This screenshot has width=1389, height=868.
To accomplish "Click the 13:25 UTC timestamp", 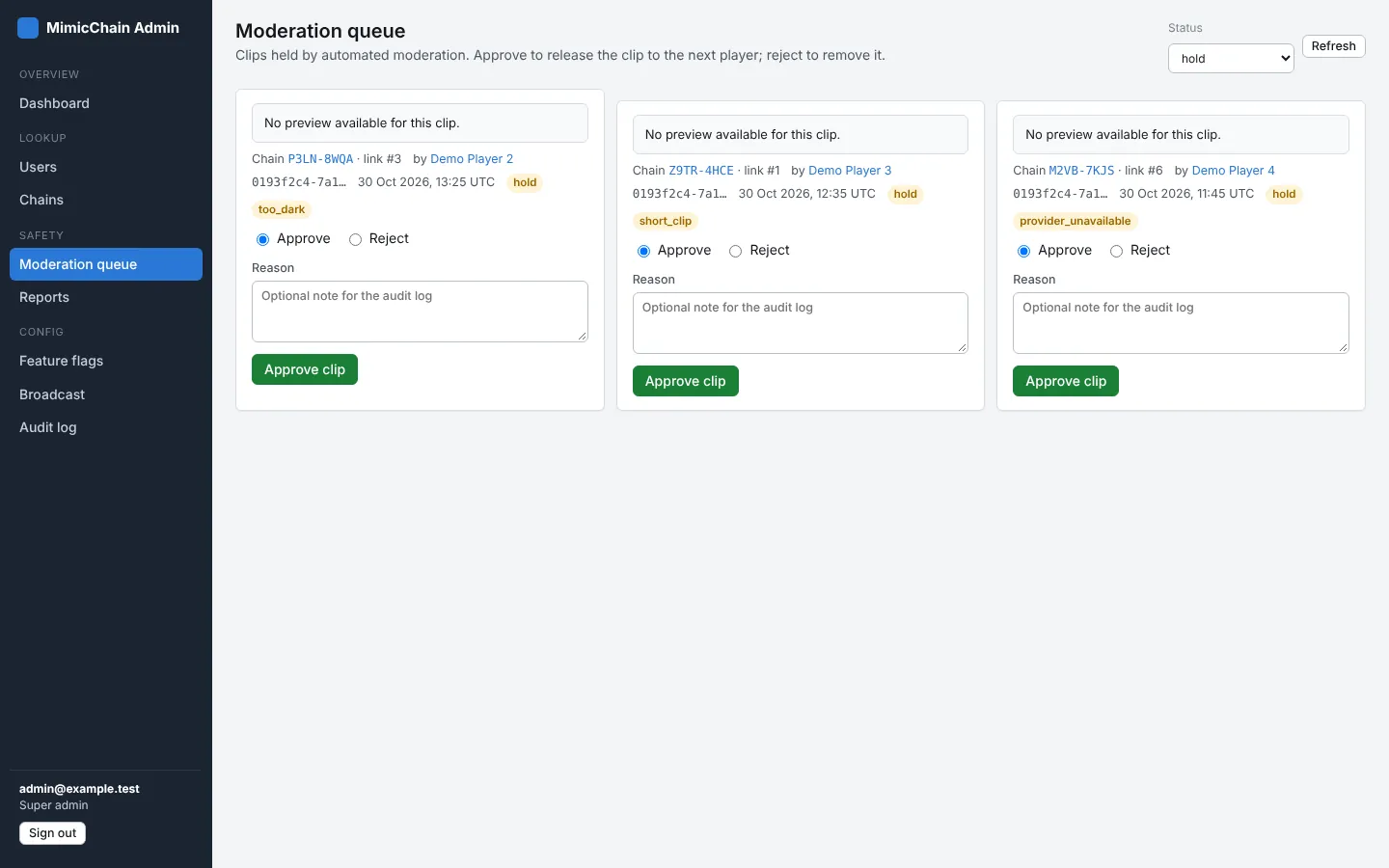I will click(426, 182).
